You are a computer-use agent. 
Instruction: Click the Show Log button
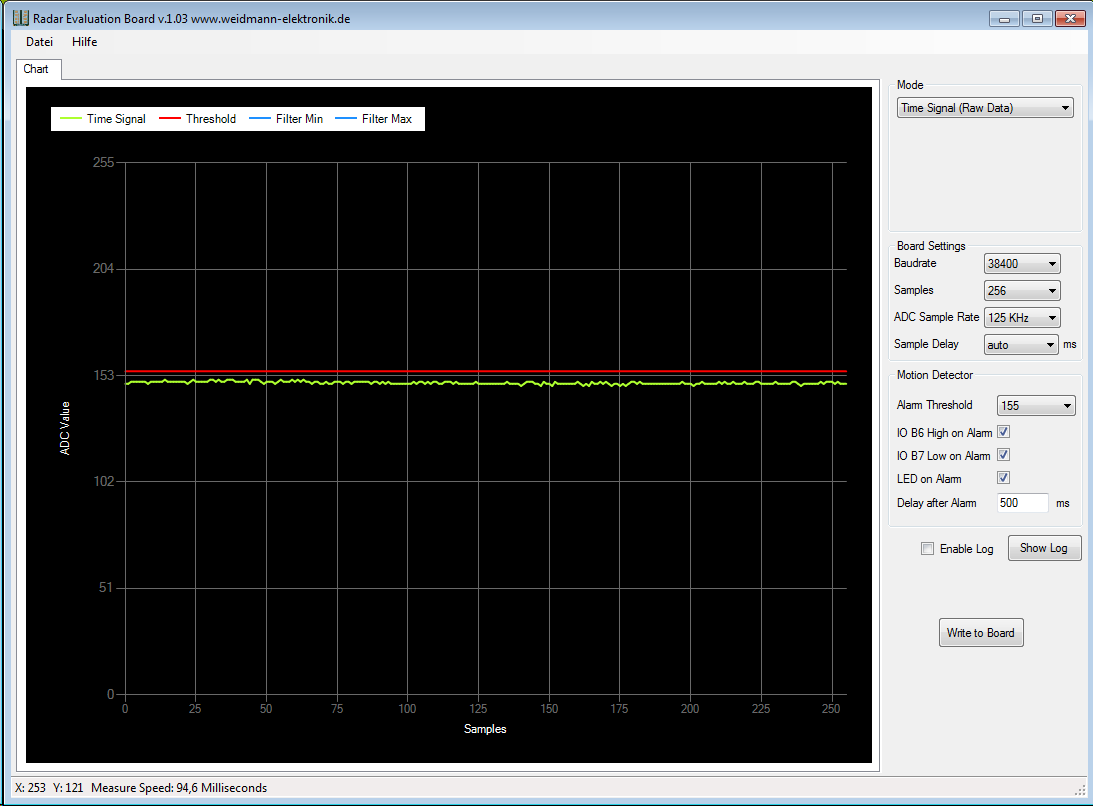tap(1044, 548)
